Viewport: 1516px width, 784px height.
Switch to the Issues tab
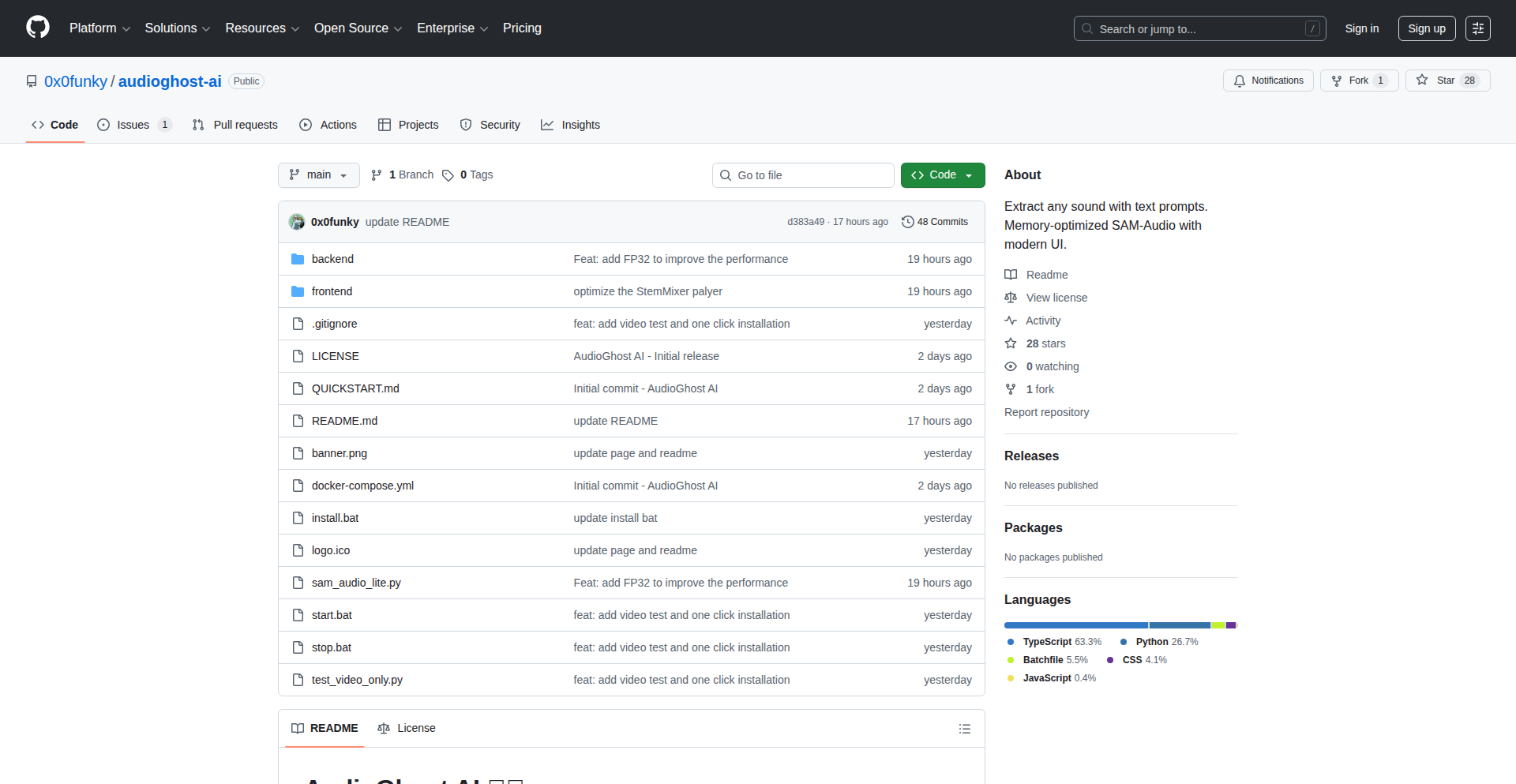coord(133,125)
